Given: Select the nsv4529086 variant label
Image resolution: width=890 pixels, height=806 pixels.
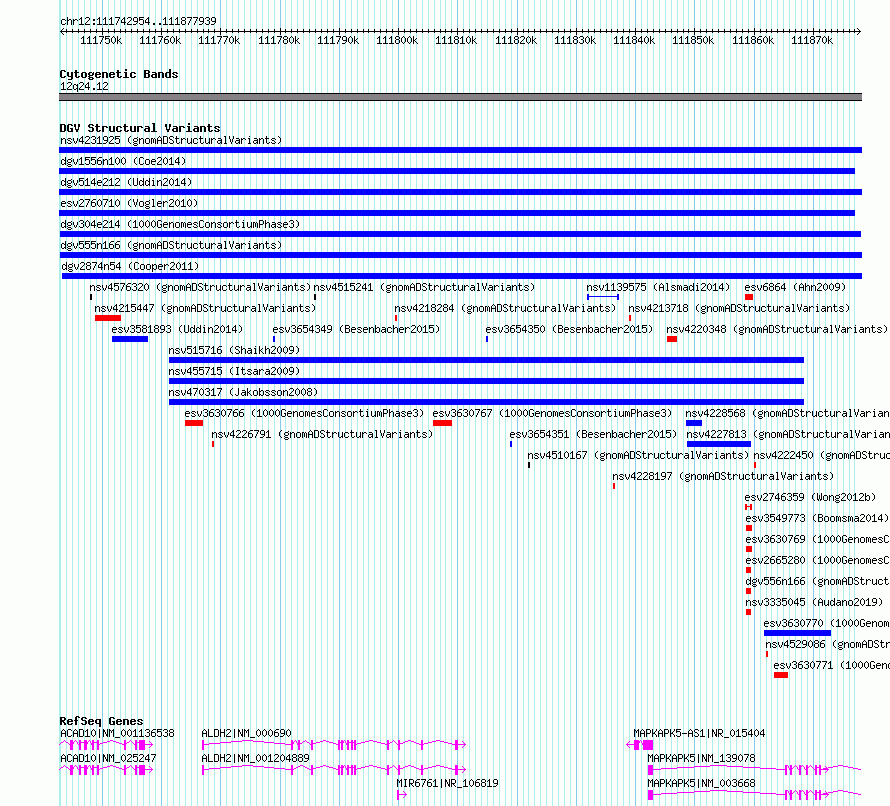Looking at the screenshot, I should tap(828, 644).
